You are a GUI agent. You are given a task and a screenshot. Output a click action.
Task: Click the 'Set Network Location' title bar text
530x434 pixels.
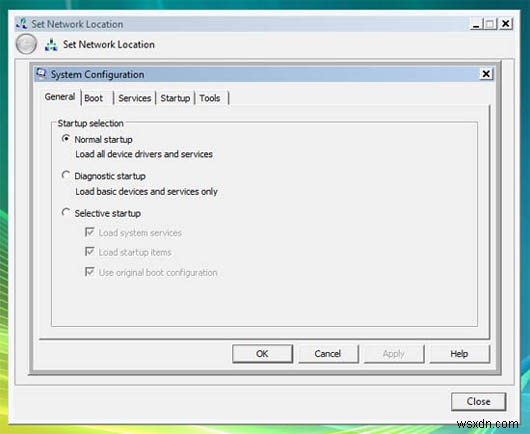pos(77,24)
